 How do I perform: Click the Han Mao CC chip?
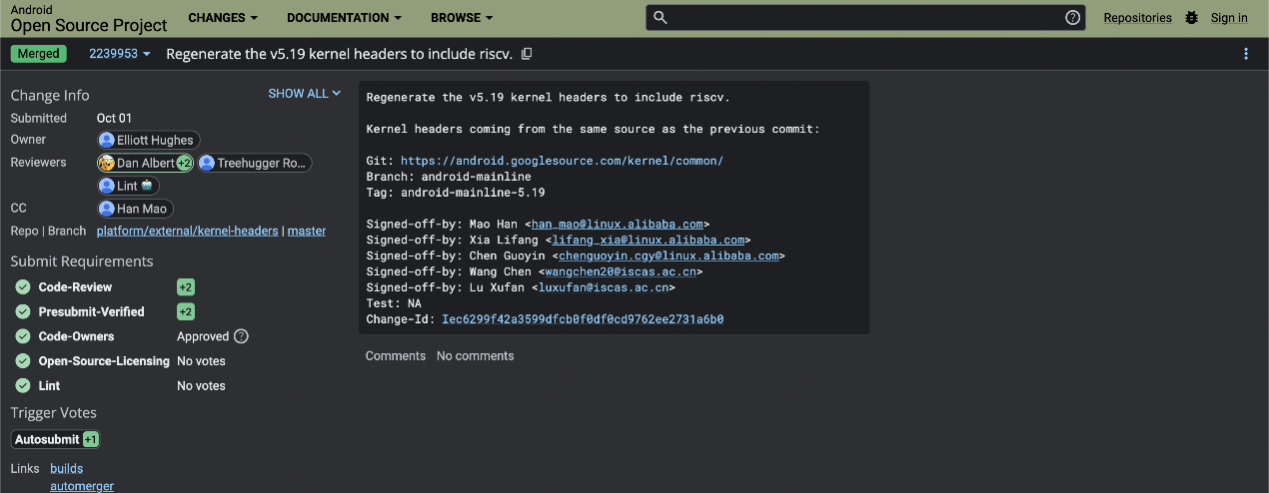tap(135, 208)
